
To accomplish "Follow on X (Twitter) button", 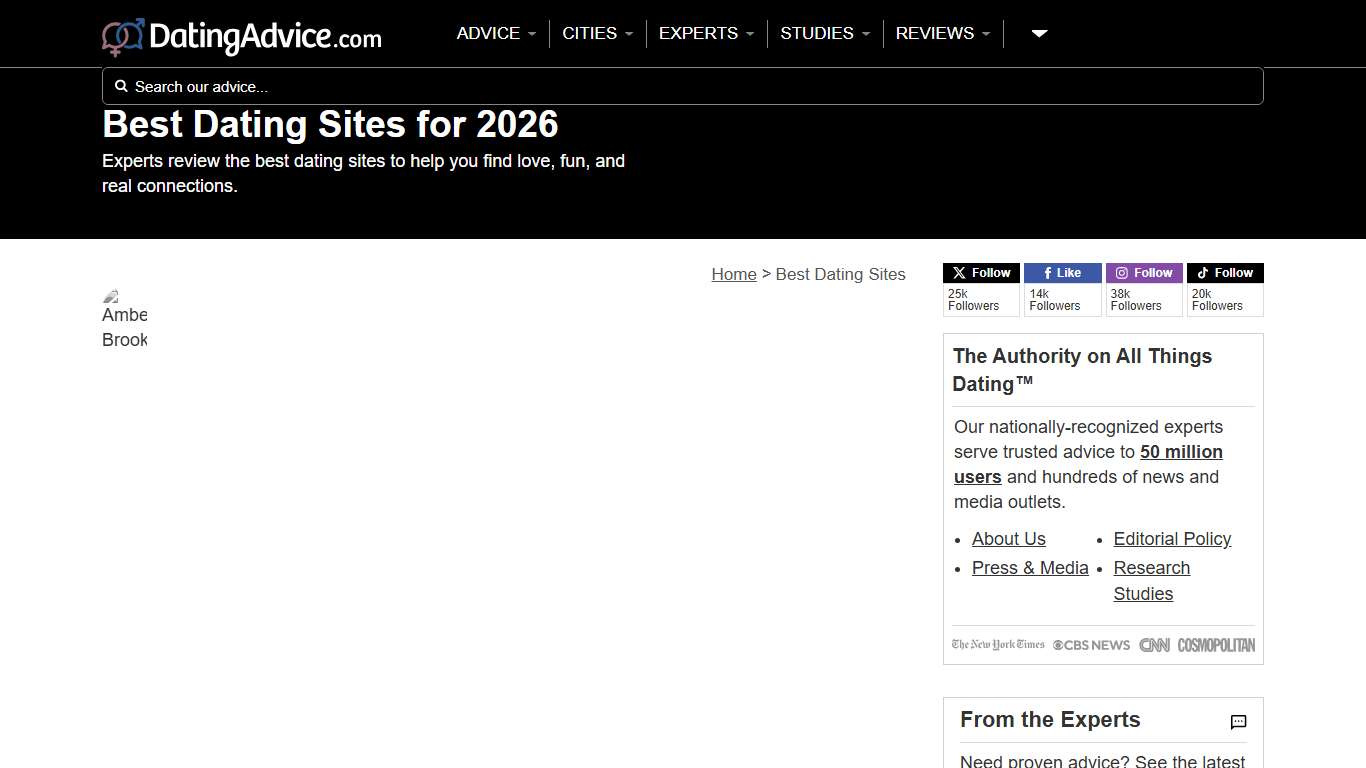I will click(x=981, y=273).
